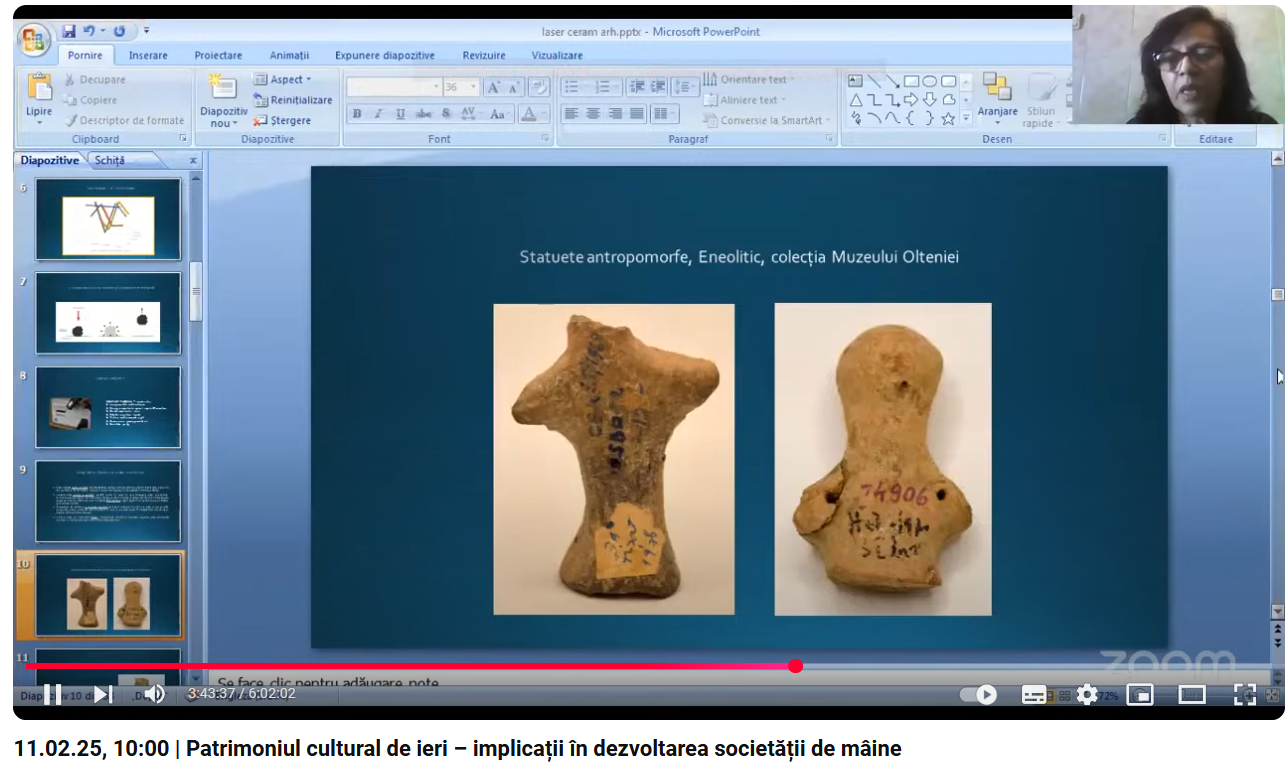Click the Copiere (Copy) command
The height and width of the screenshot is (766, 1287).
(x=90, y=100)
